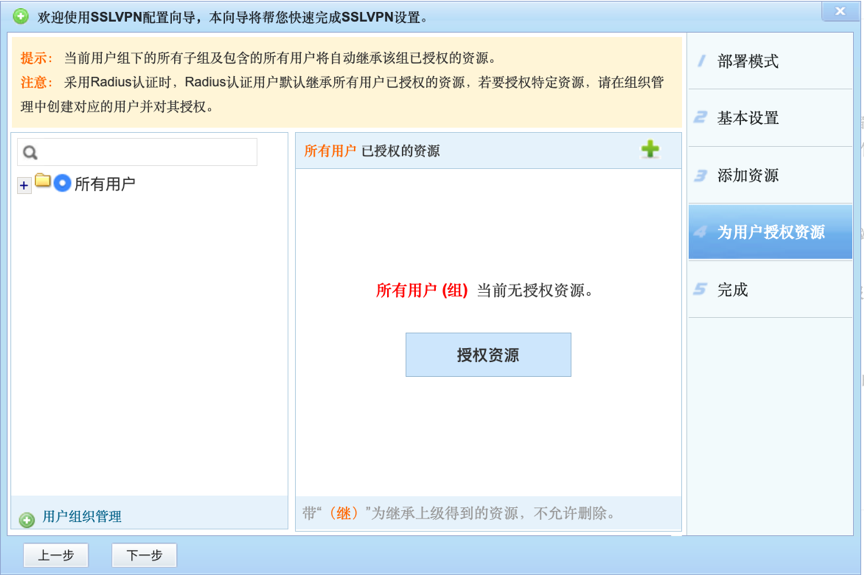
Task: Go to step 5 完成
Action: 770,289
